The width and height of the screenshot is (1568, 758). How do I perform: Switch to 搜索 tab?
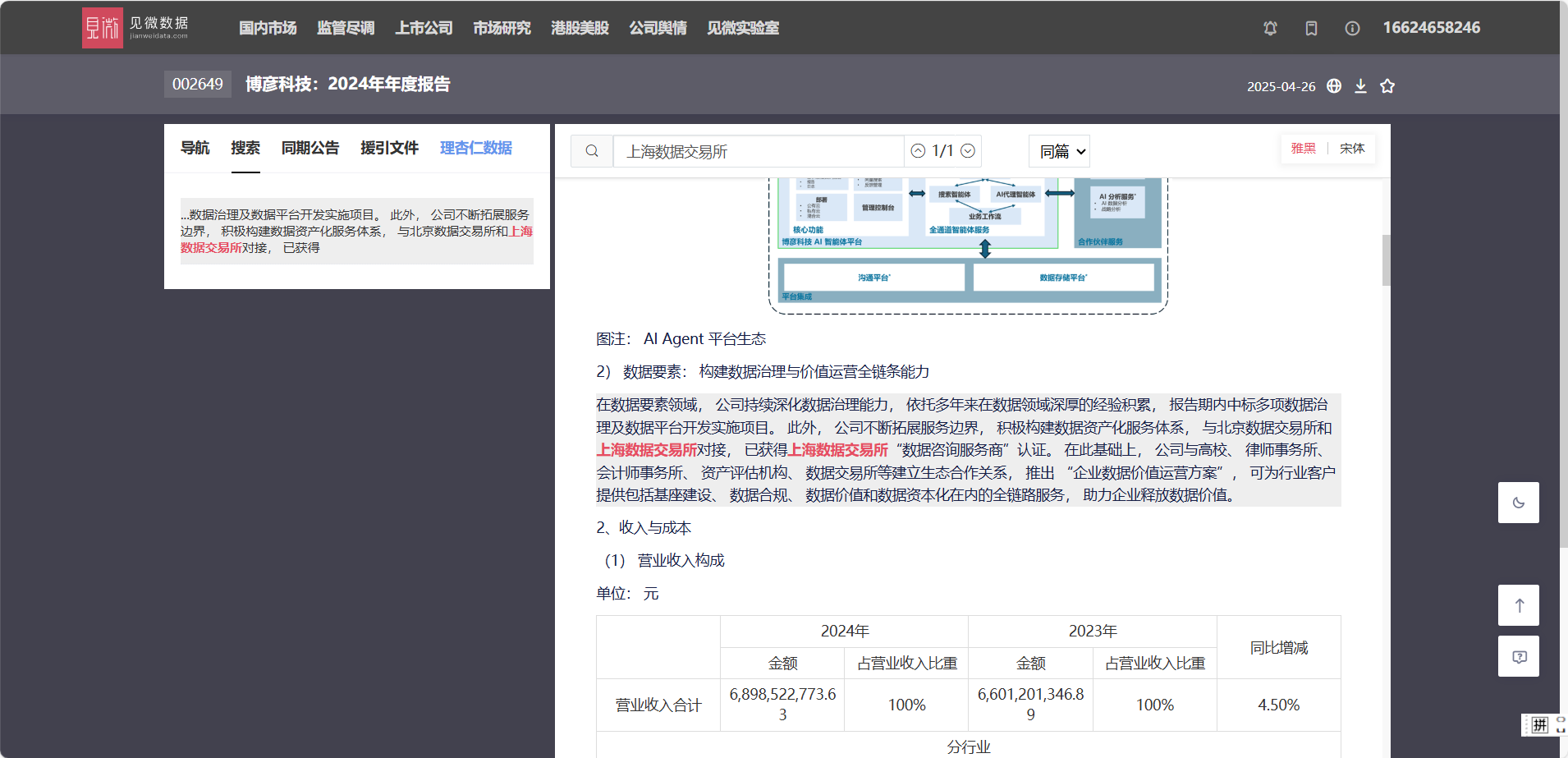pyautogui.click(x=245, y=148)
